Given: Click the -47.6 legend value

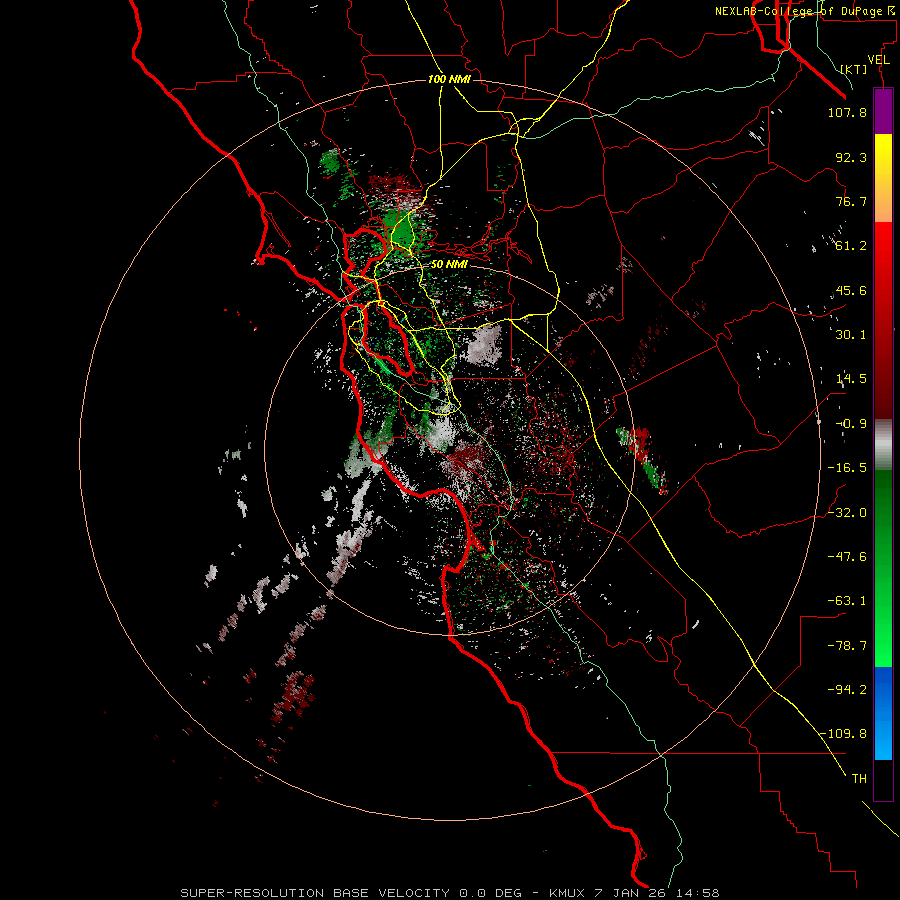Looking at the screenshot, I should tap(847, 557).
